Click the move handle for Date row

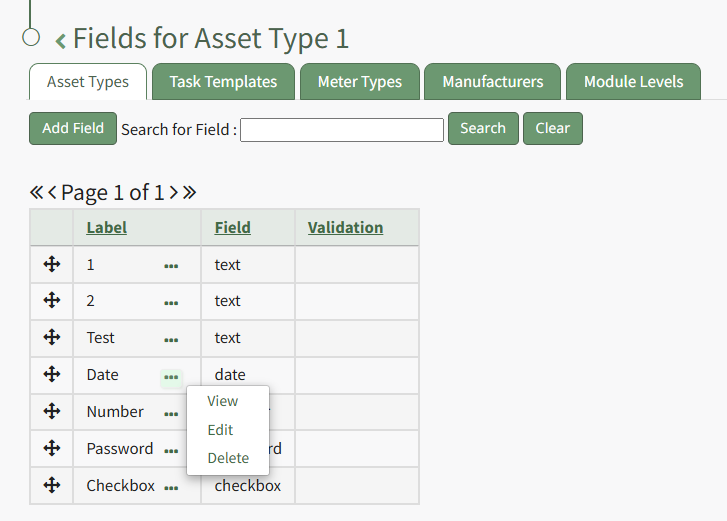(x=52, y=375)
